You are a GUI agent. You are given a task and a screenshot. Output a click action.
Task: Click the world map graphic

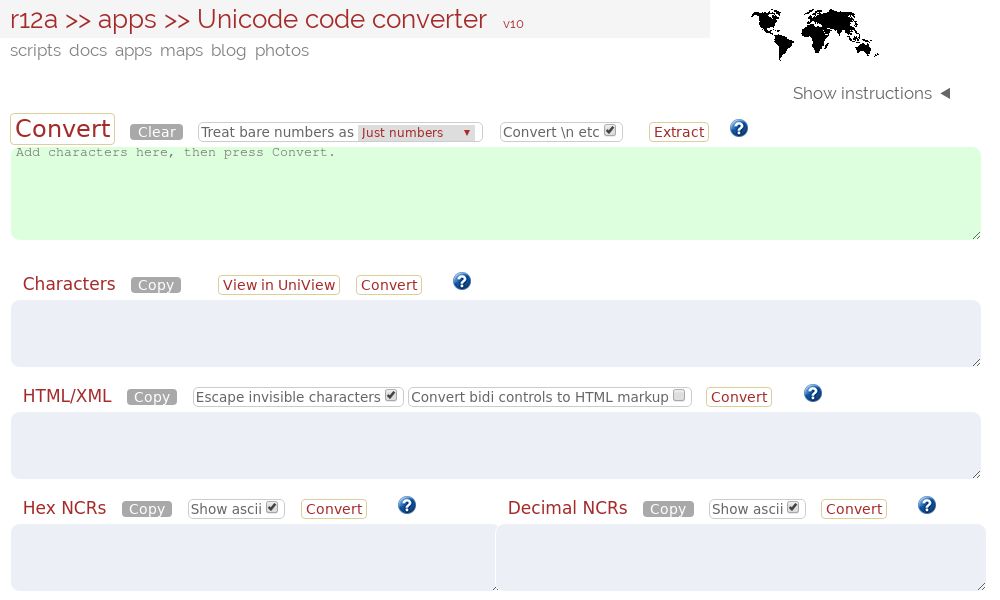click(x=814, y=32)
